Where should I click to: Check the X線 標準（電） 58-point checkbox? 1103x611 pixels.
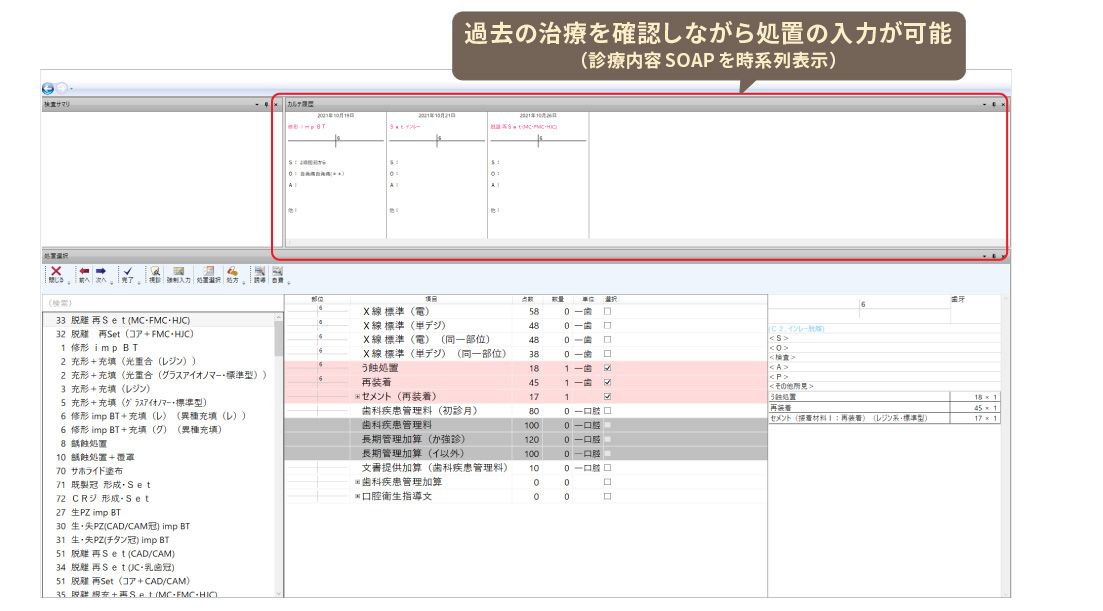coord(608,312)
